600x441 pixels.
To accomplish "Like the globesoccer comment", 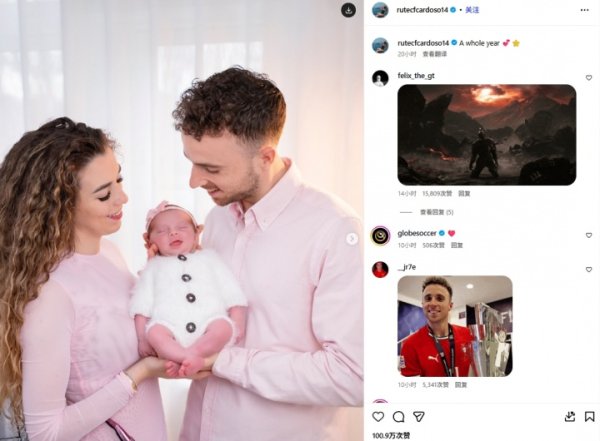I will tap(589, 235).
